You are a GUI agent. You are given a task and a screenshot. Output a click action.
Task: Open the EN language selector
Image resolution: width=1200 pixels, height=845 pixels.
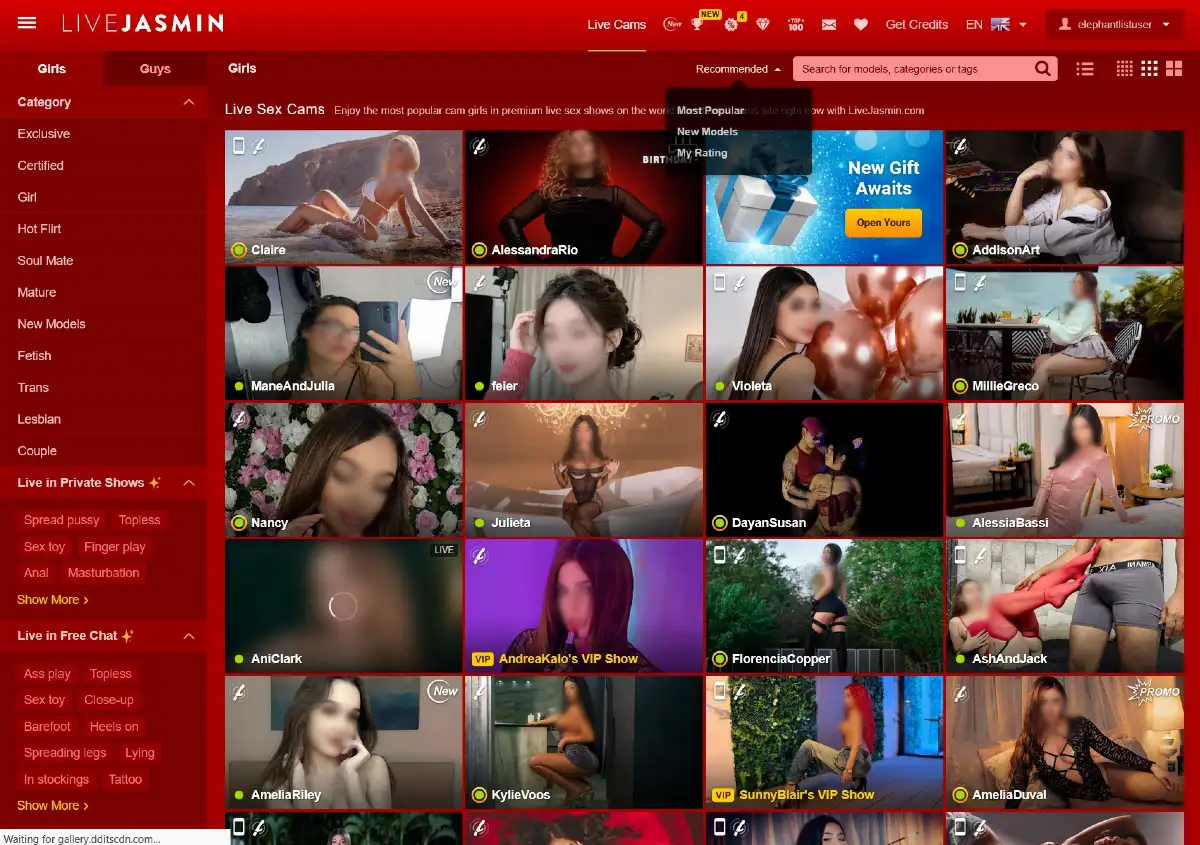click(x=996, y=25)
